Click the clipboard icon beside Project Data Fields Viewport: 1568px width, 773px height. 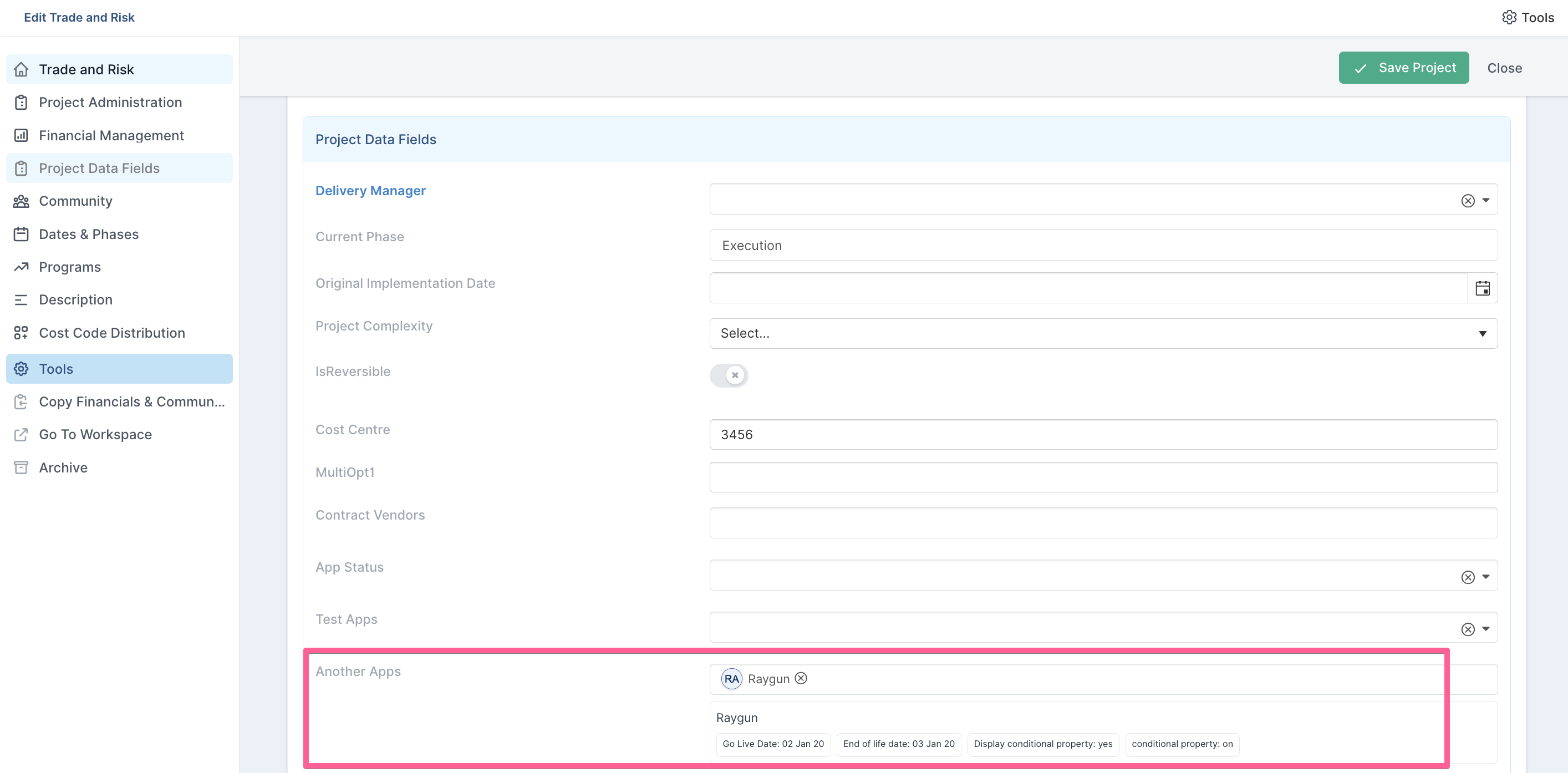click(21, 168)
